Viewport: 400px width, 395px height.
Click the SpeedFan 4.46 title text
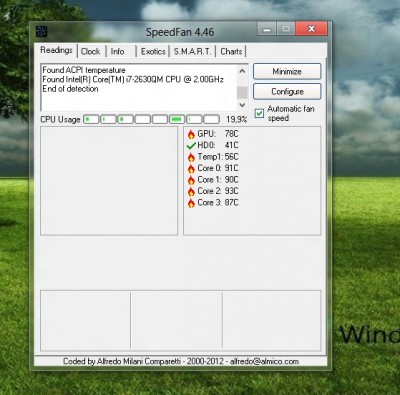coord(180,32)
